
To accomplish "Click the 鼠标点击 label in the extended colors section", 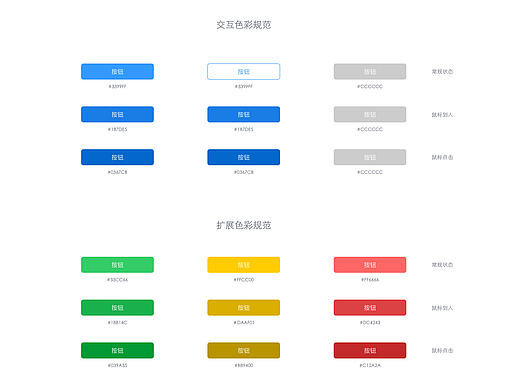I will 442,351.
